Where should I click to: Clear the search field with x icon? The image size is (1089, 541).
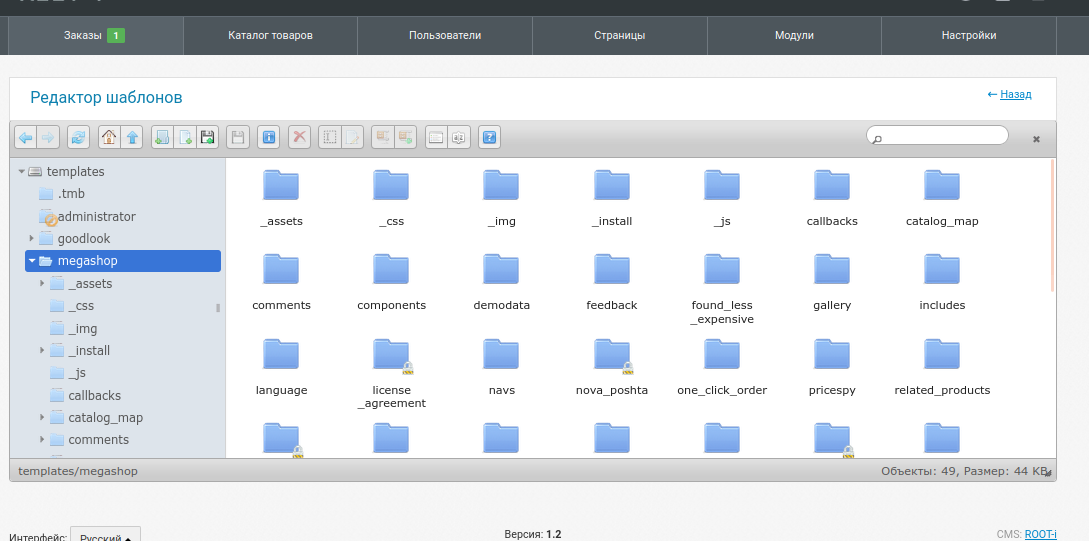(1036, 139)
